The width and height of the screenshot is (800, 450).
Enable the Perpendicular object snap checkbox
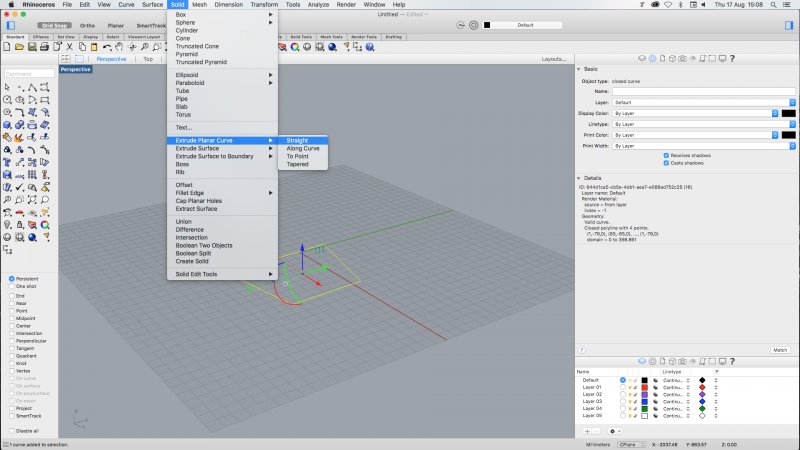click(x=11, y=341)
